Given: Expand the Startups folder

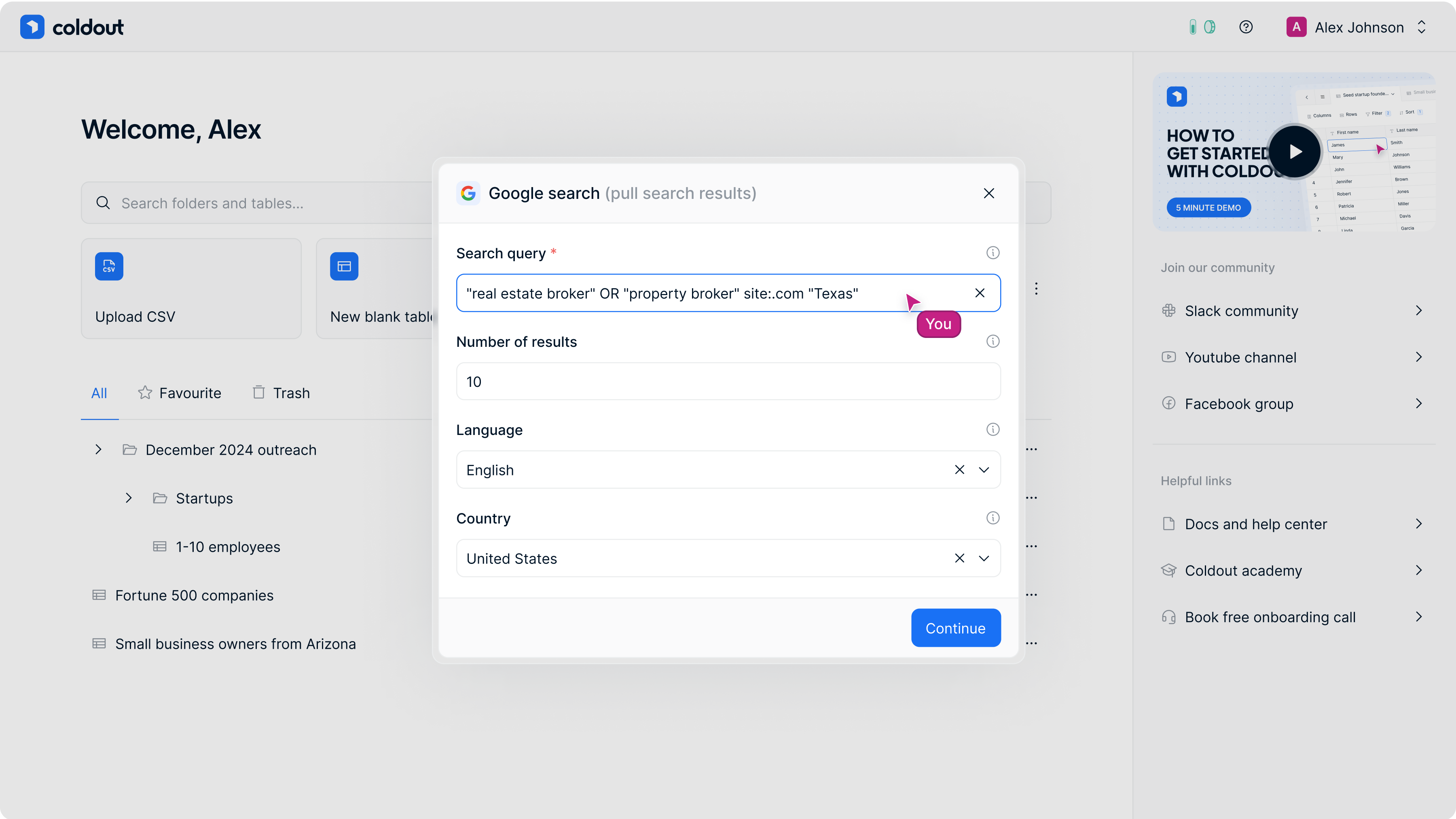Looking at the screenshot, I should pos(129,498).
